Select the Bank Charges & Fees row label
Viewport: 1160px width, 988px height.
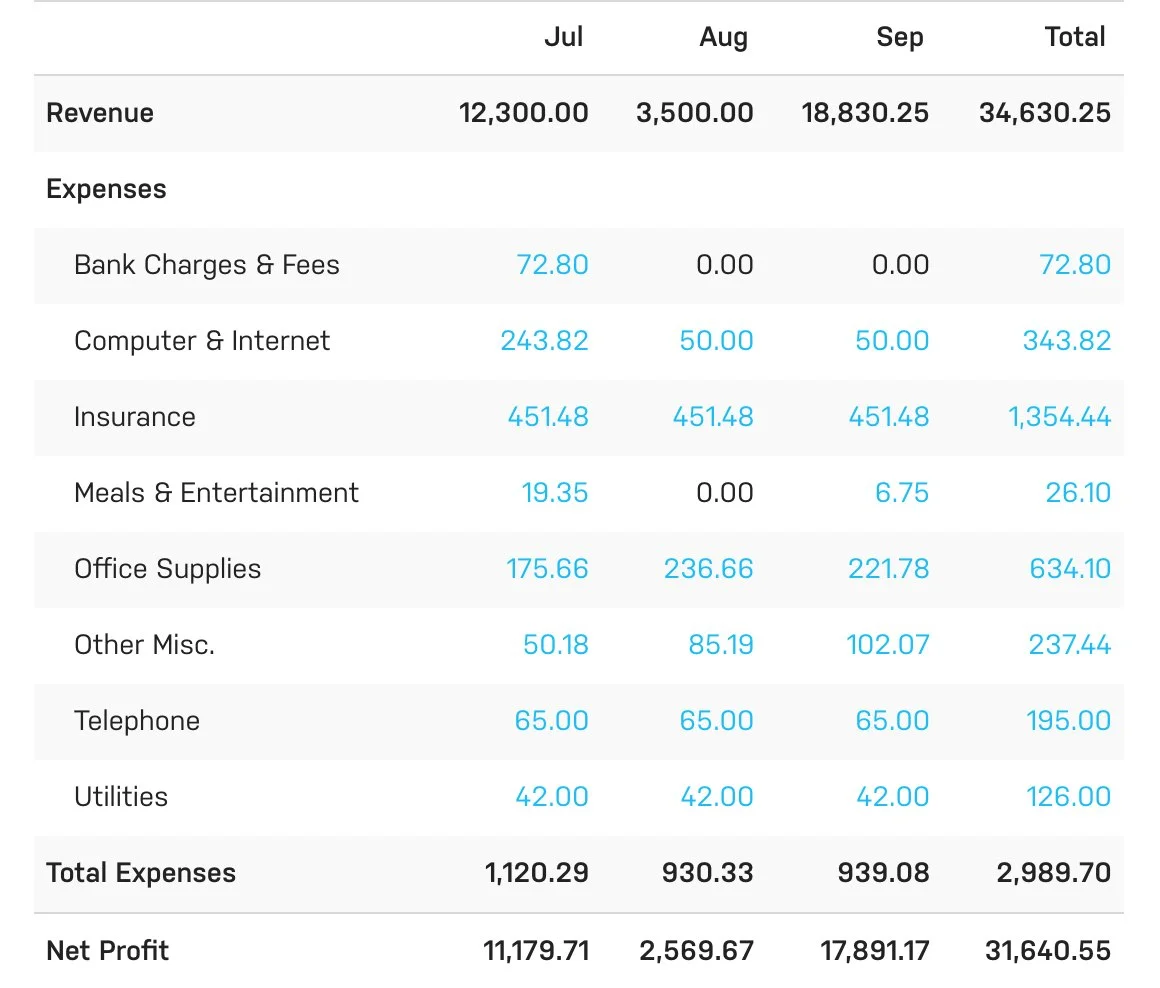click(206, 265)
